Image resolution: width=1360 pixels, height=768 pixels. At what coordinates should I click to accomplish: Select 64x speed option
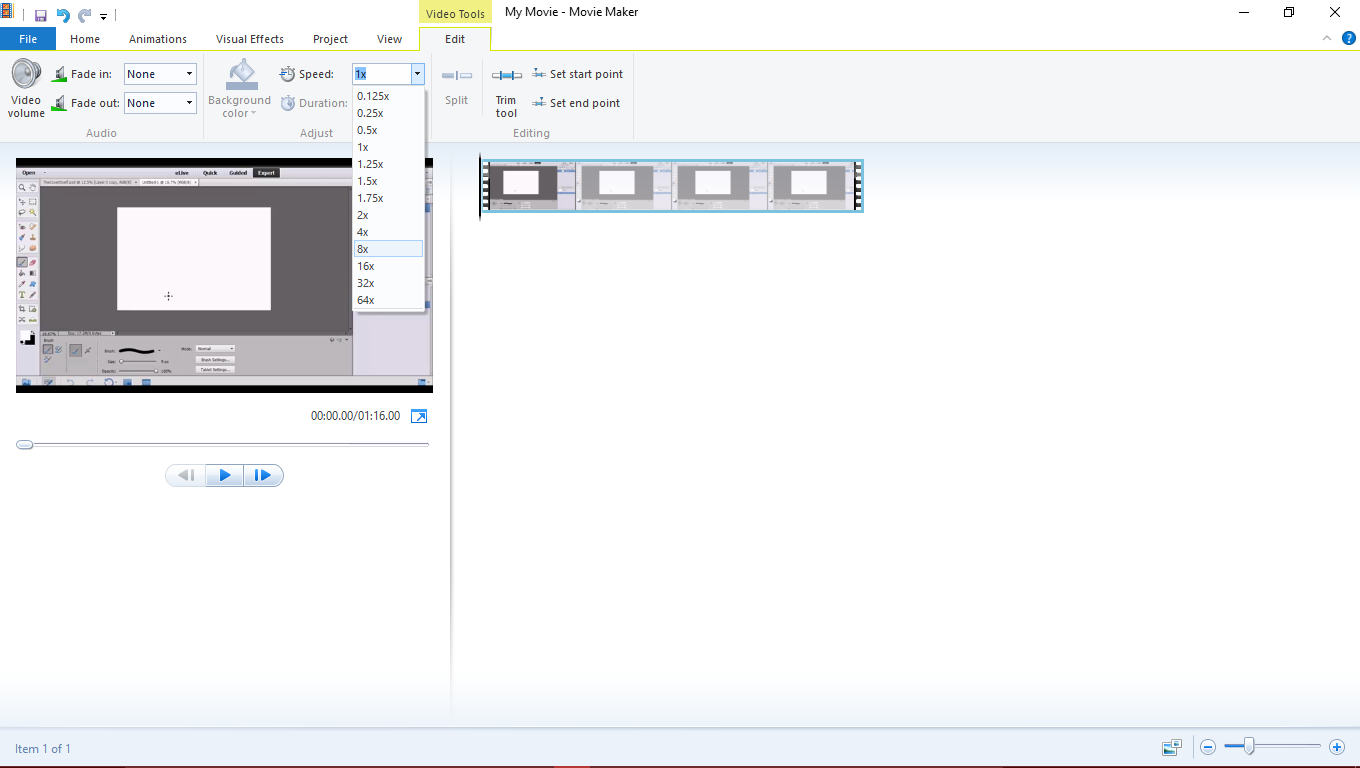tap(388, 300)
